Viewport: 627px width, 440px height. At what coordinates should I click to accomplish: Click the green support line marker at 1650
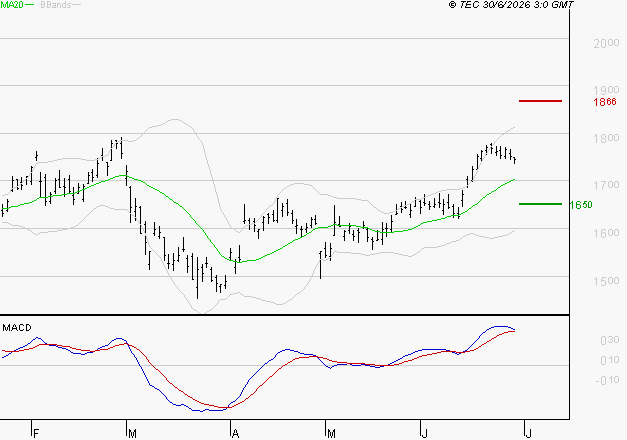[x=540, y=204]
